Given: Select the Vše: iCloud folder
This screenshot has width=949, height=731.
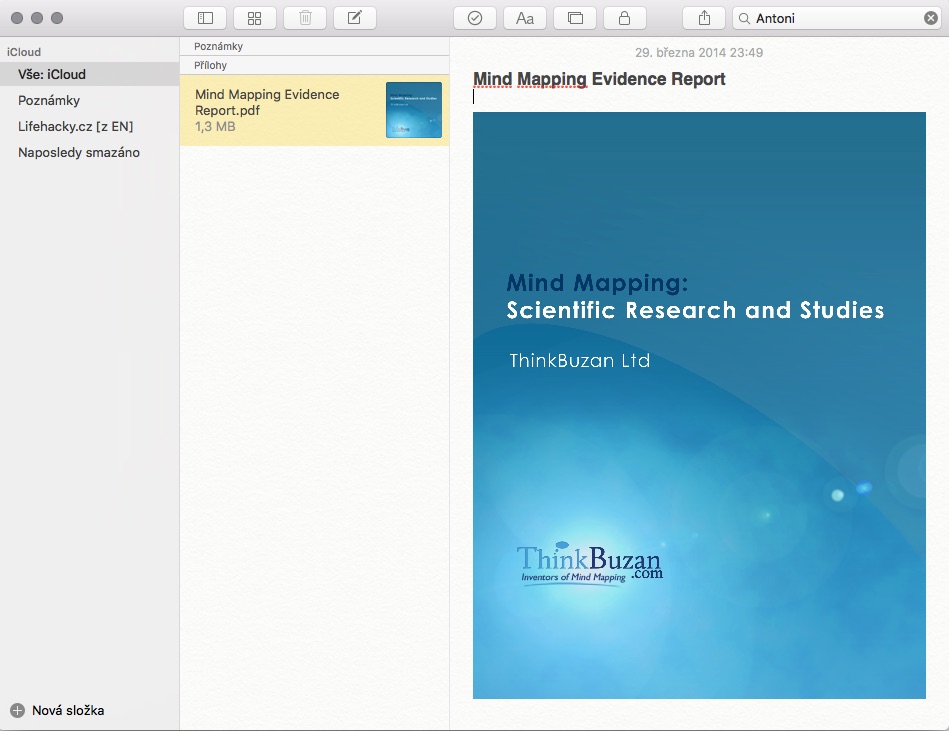Looking at the screenshot, I should point(90,74).
